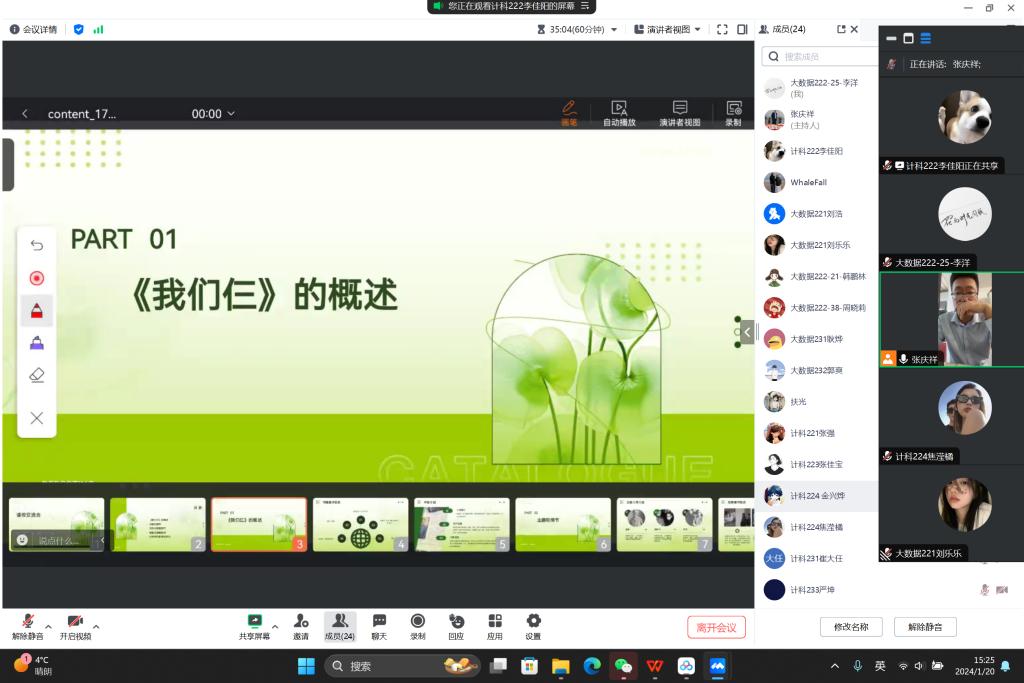Unmute microphone via 解除静音 toggle
Image resolution: width=1024 pixels, height=683 pixels.
pos(27,626)
